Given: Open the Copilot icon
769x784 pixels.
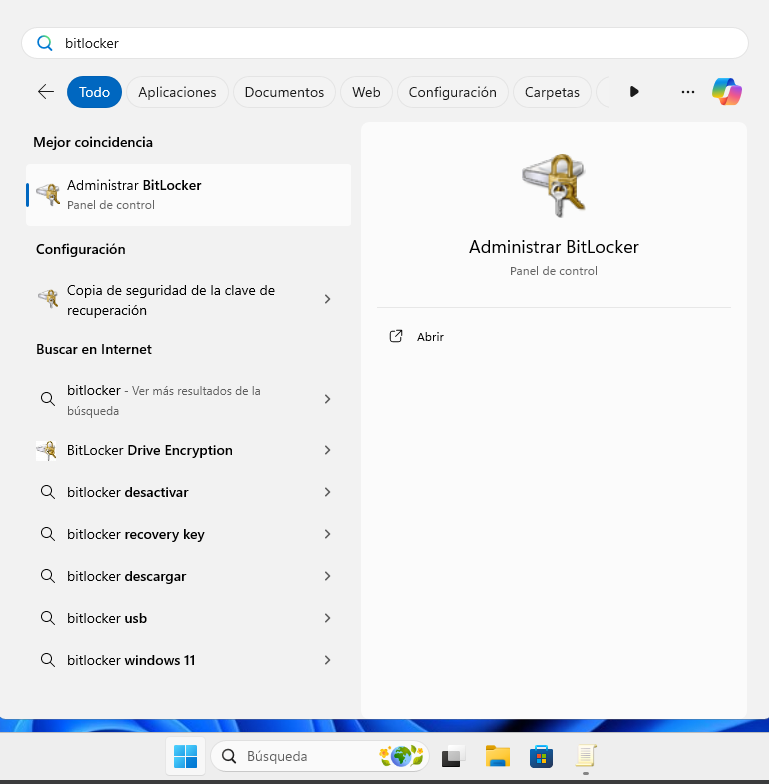Looking at the screenshot, I should click(x=726, y=92).
